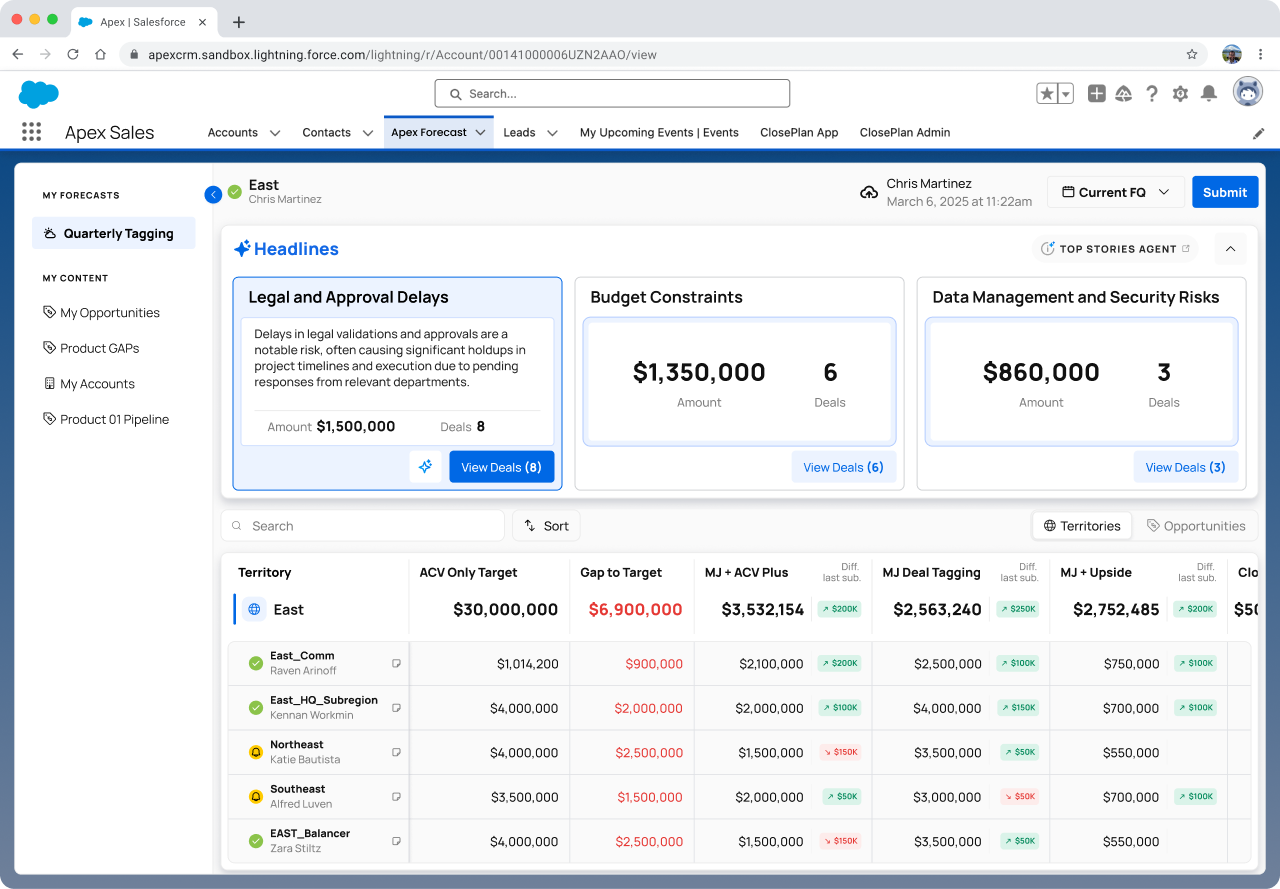Open the Contacts navigation tab
Screen dimensions: 1280x889
click(x=326, y=132)
